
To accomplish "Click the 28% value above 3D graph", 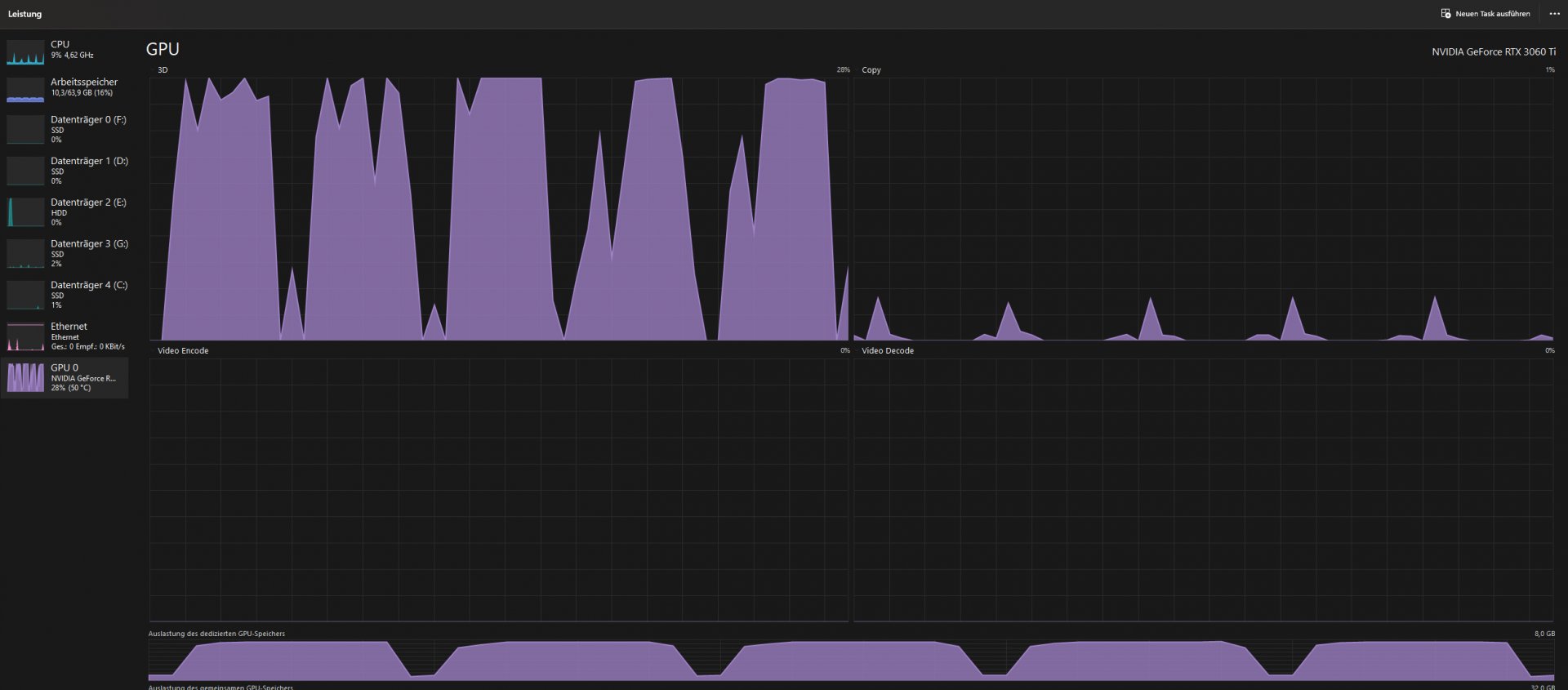I will tap(843, 70).
